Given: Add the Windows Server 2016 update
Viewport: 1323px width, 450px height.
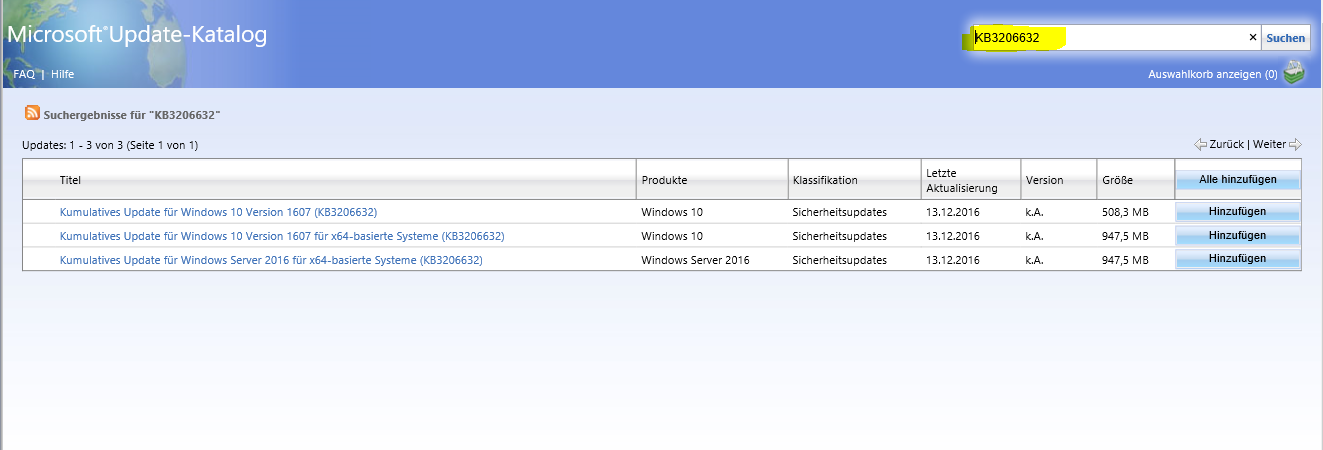Looking at the screenshot, I should pos(1237,259).
